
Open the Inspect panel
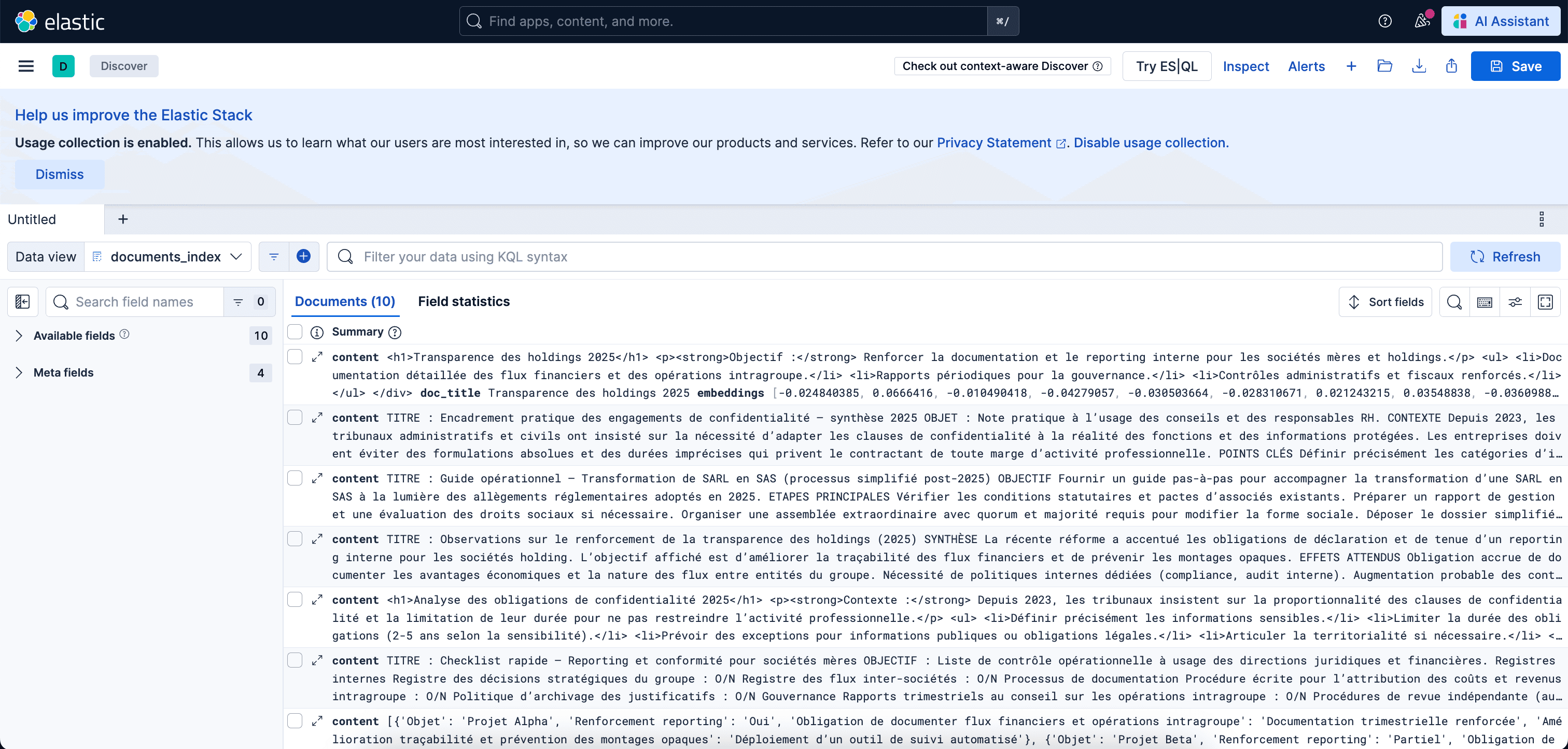click(1246, 66)
